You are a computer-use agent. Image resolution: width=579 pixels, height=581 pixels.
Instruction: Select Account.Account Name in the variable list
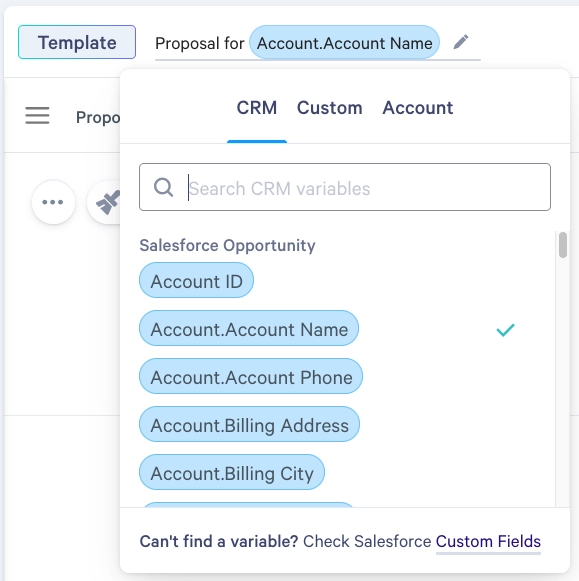(249, 328)
